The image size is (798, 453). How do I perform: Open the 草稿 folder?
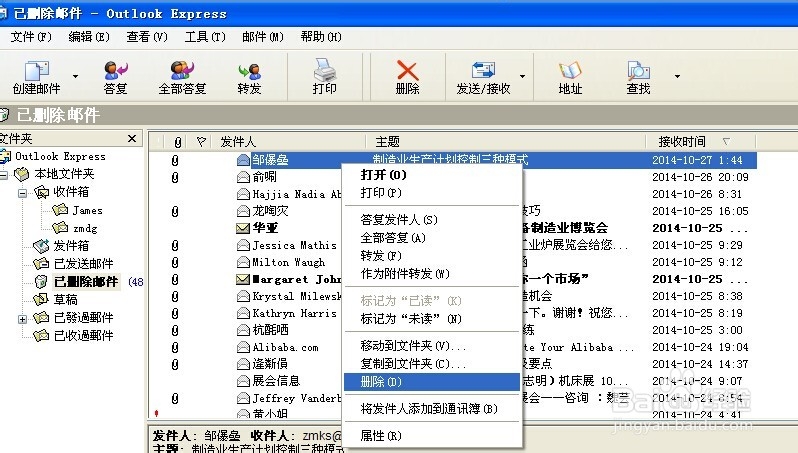[66, 299]
